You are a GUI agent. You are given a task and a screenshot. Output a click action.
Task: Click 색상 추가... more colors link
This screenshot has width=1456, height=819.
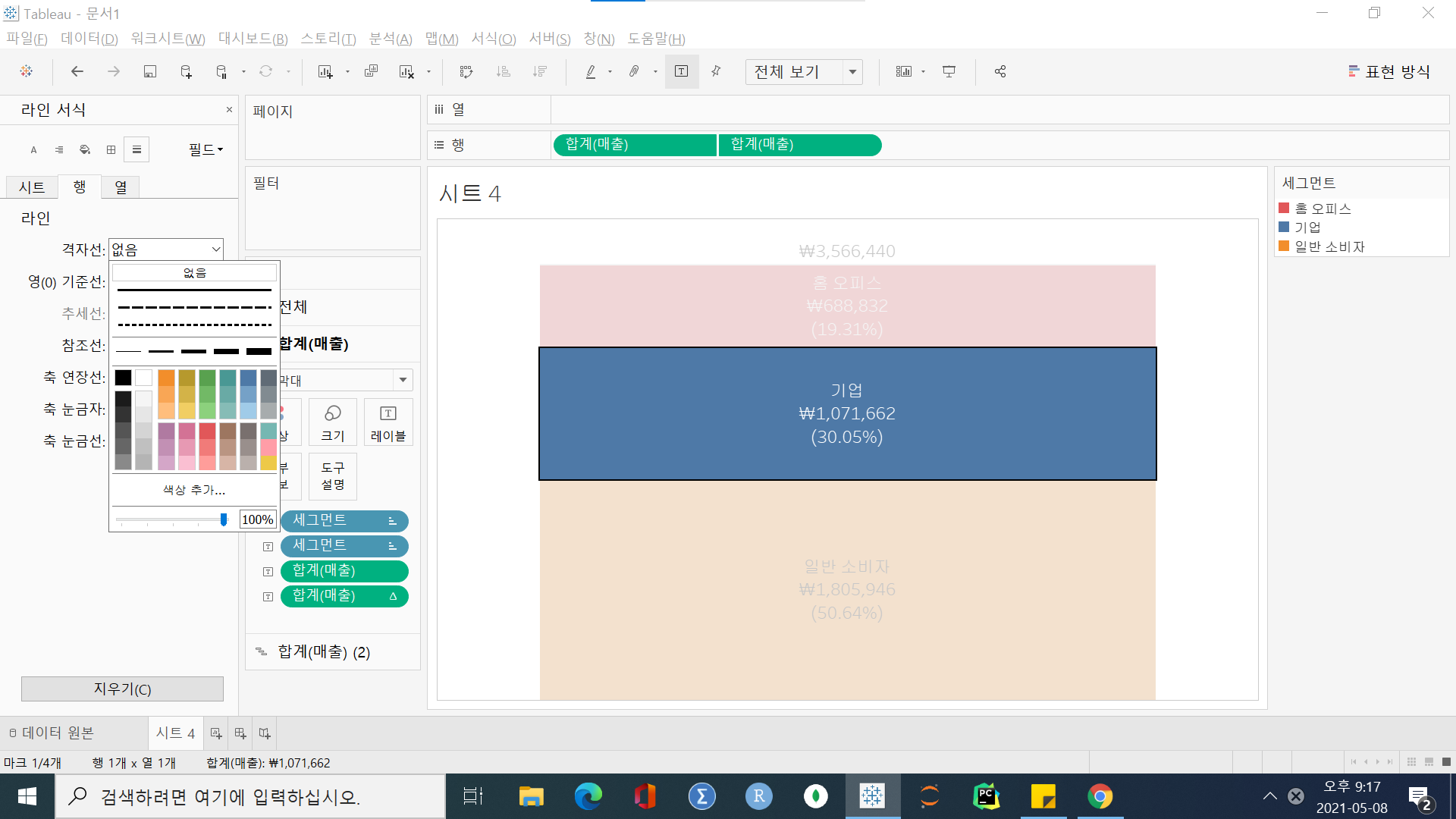click(x=194, y=490)
